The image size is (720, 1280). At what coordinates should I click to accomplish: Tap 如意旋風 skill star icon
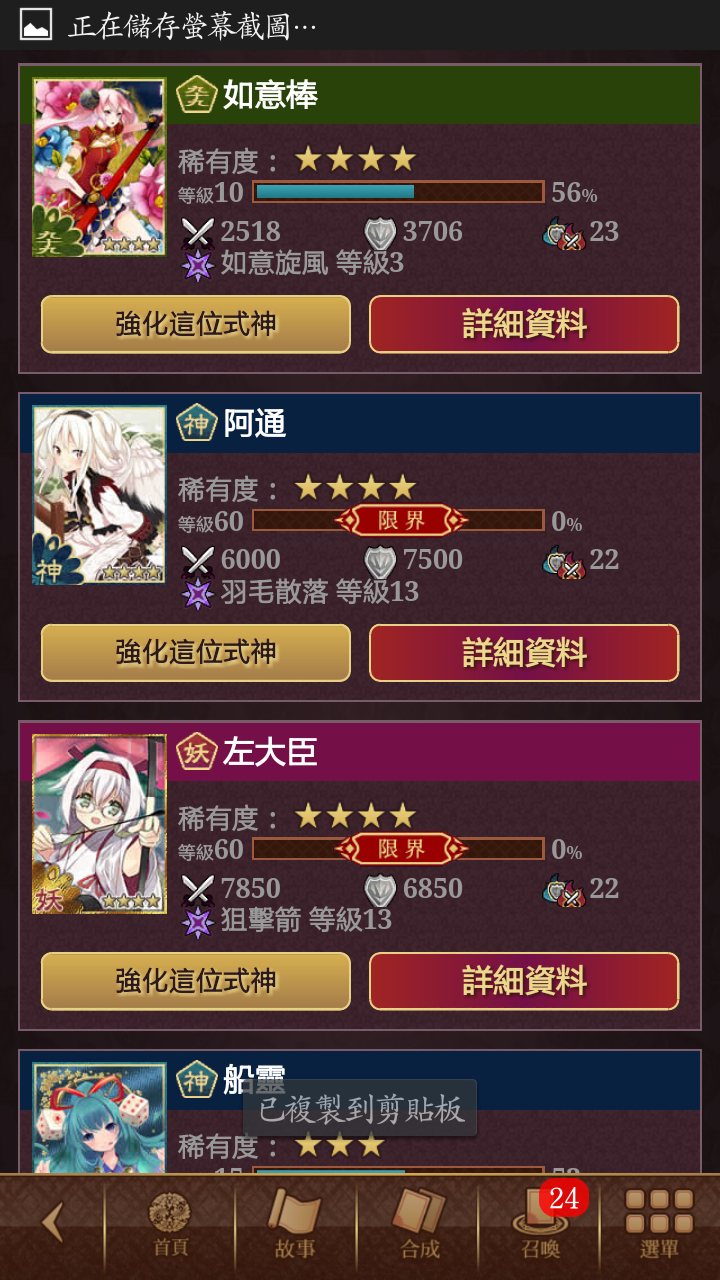click(197, 265)
